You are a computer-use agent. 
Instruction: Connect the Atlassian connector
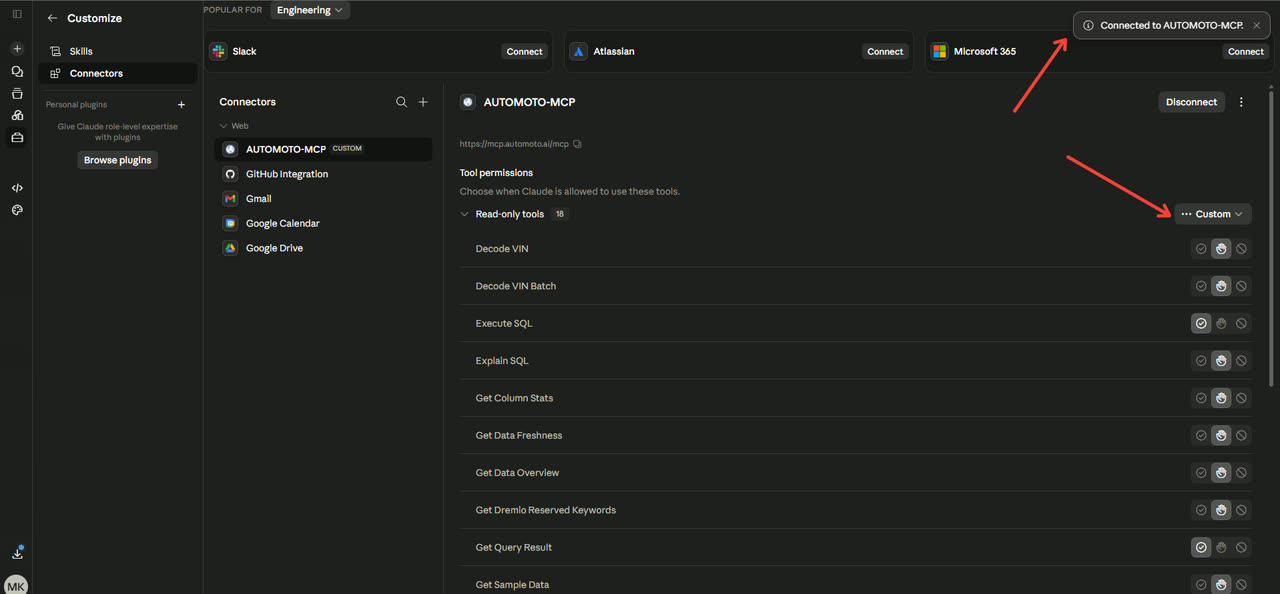click(885, 52)
